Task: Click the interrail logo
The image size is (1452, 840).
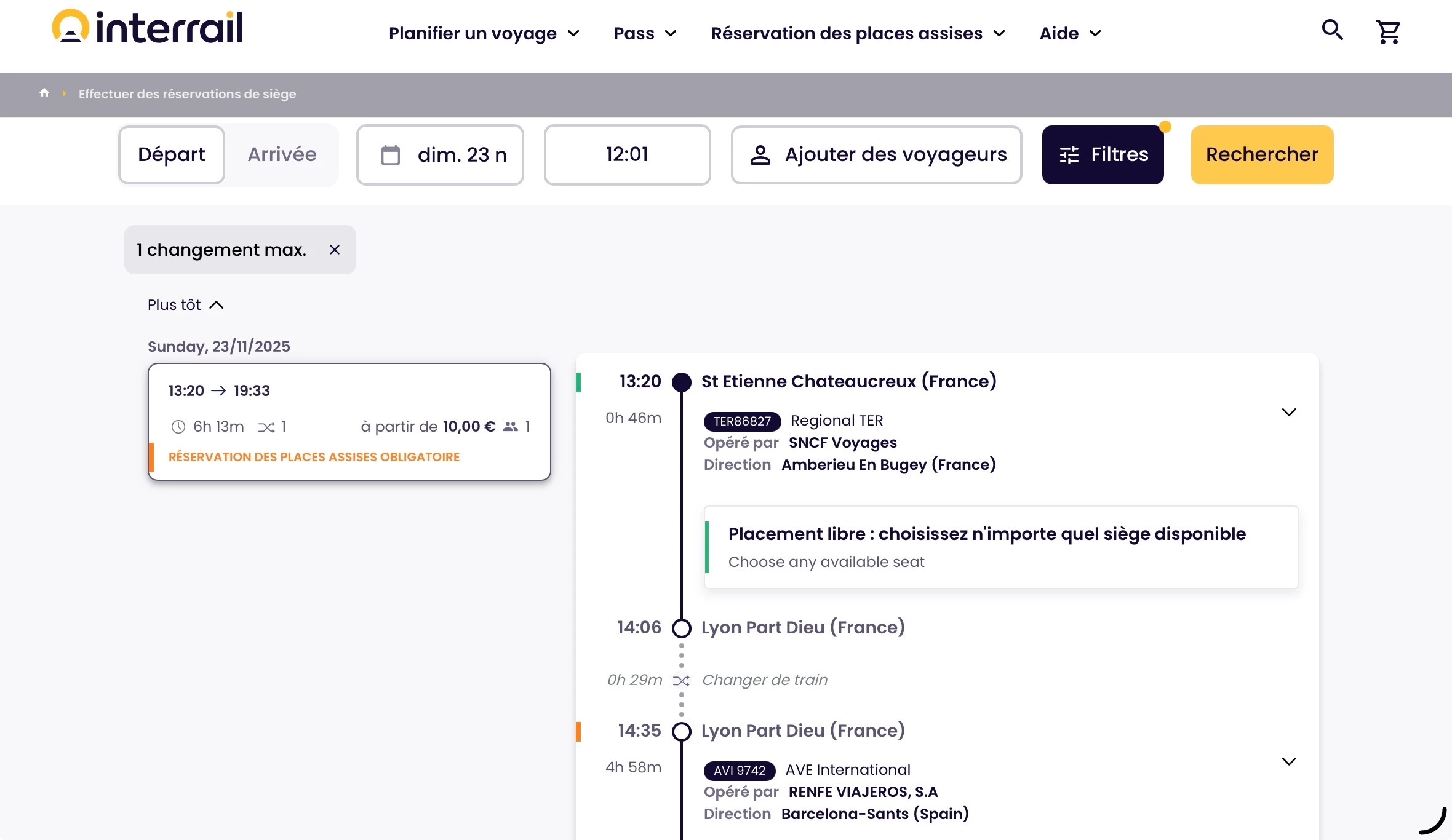Action: click(x=148, y=28)
